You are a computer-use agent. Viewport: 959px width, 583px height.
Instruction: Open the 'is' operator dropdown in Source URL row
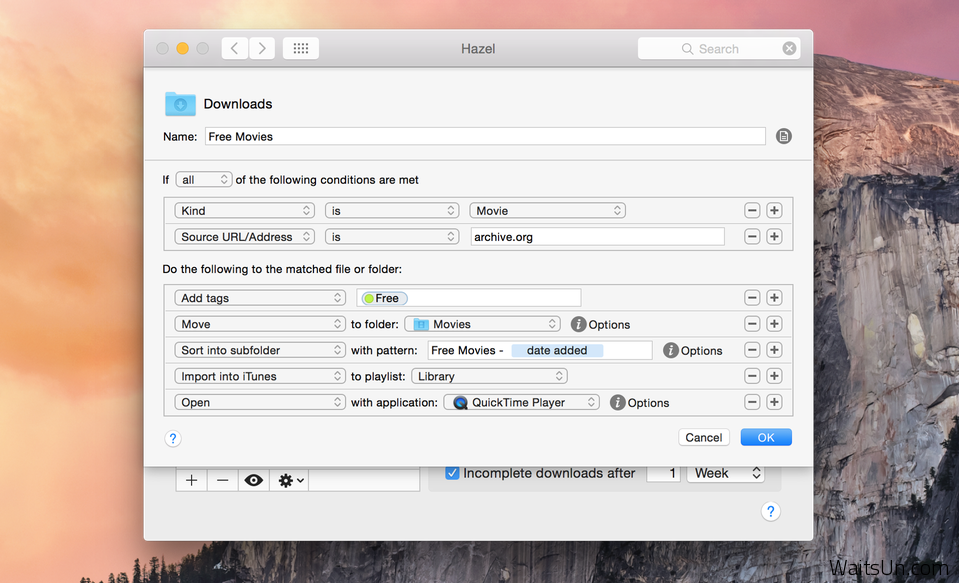click(x=392, y=237)
